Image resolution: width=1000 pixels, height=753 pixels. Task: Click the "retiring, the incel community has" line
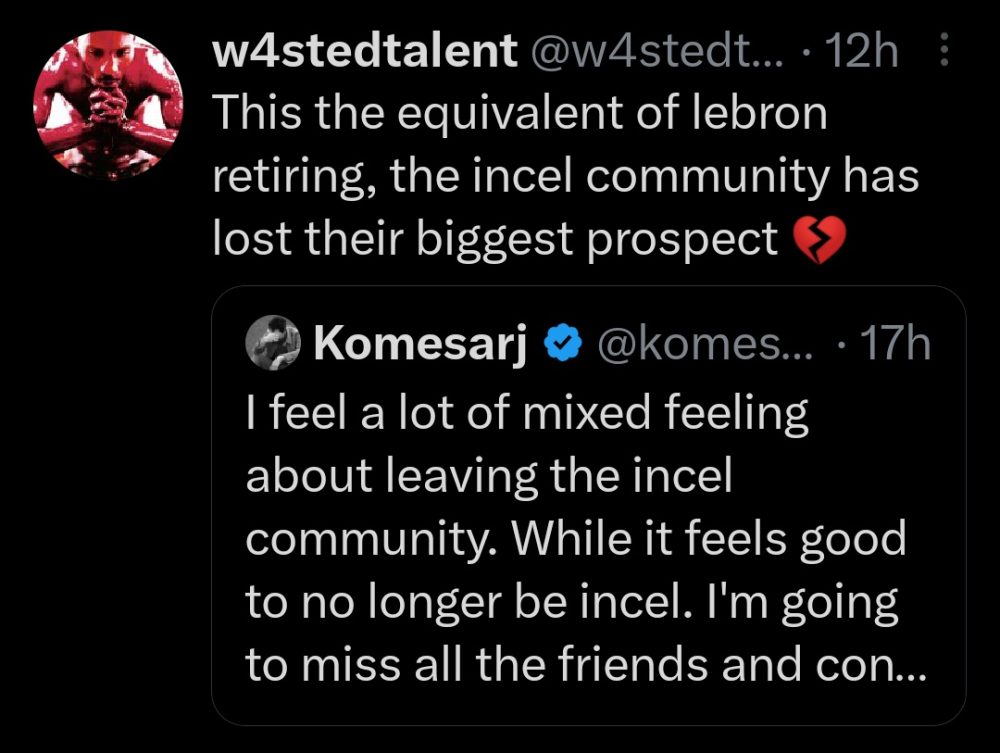(x=565, y=178)
